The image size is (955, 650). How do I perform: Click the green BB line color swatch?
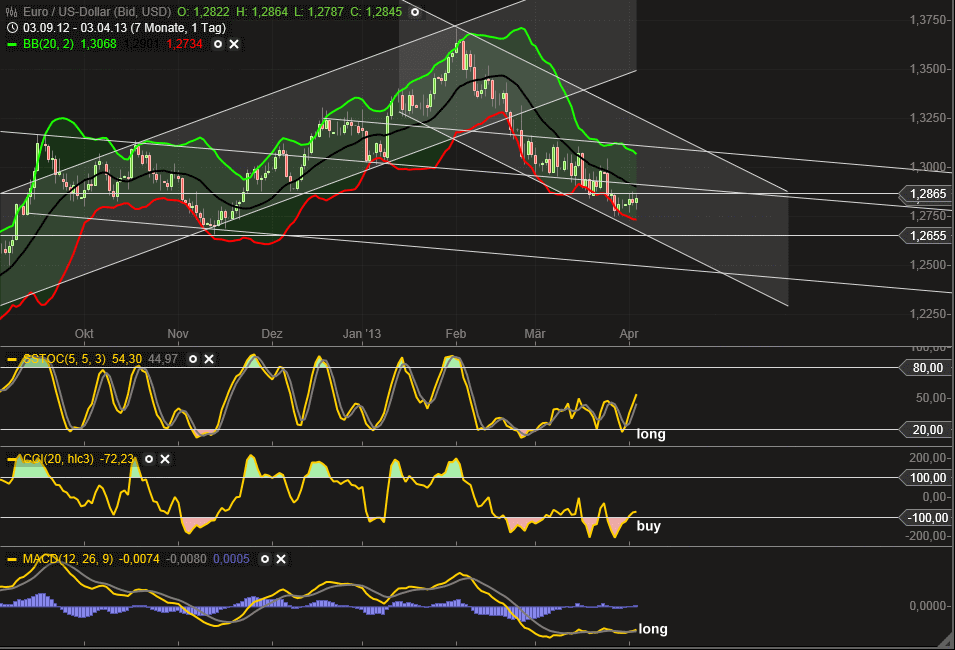pyautogui.click(x=12, y=44)
